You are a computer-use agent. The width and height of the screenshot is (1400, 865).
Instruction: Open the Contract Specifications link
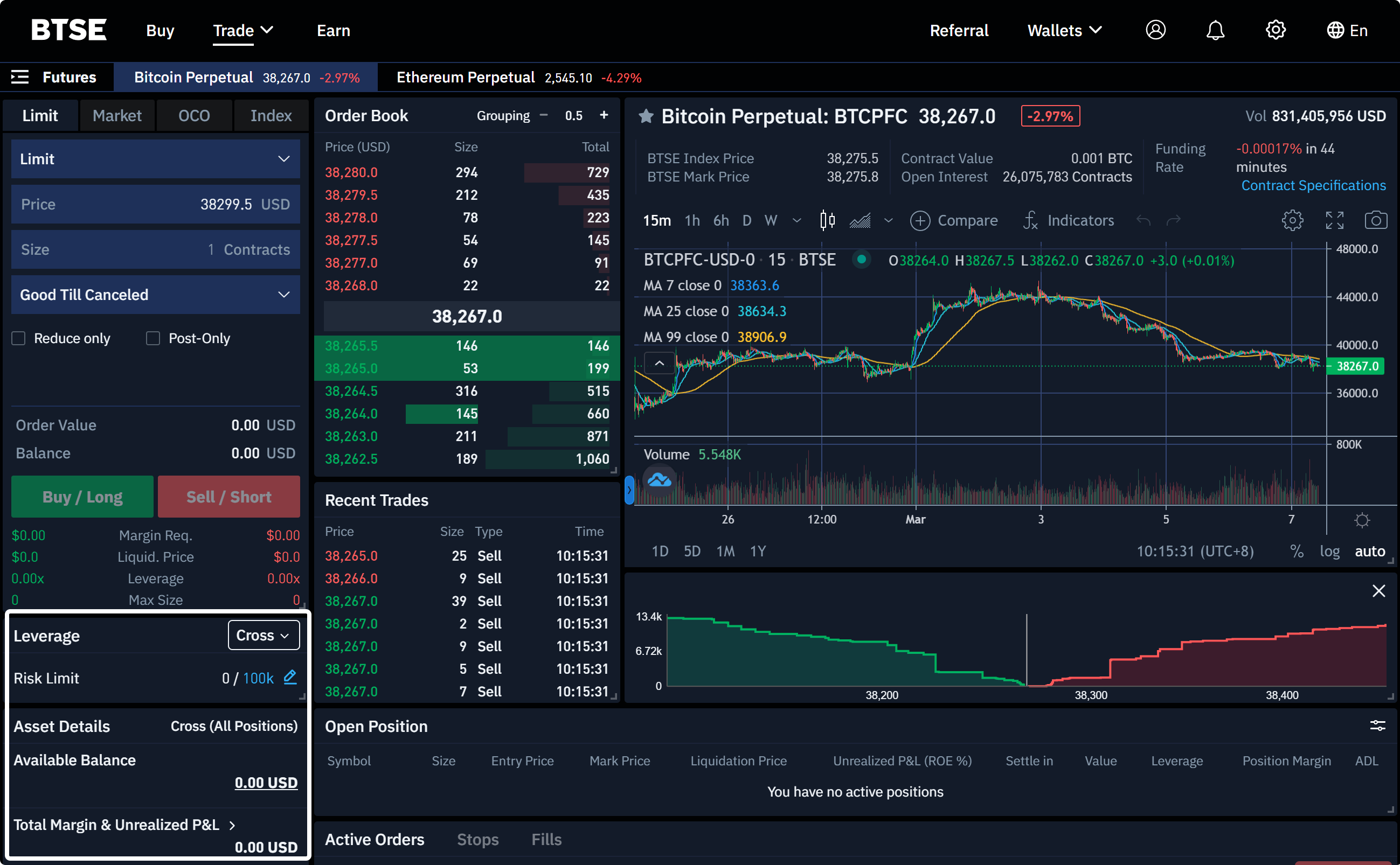1313,185
